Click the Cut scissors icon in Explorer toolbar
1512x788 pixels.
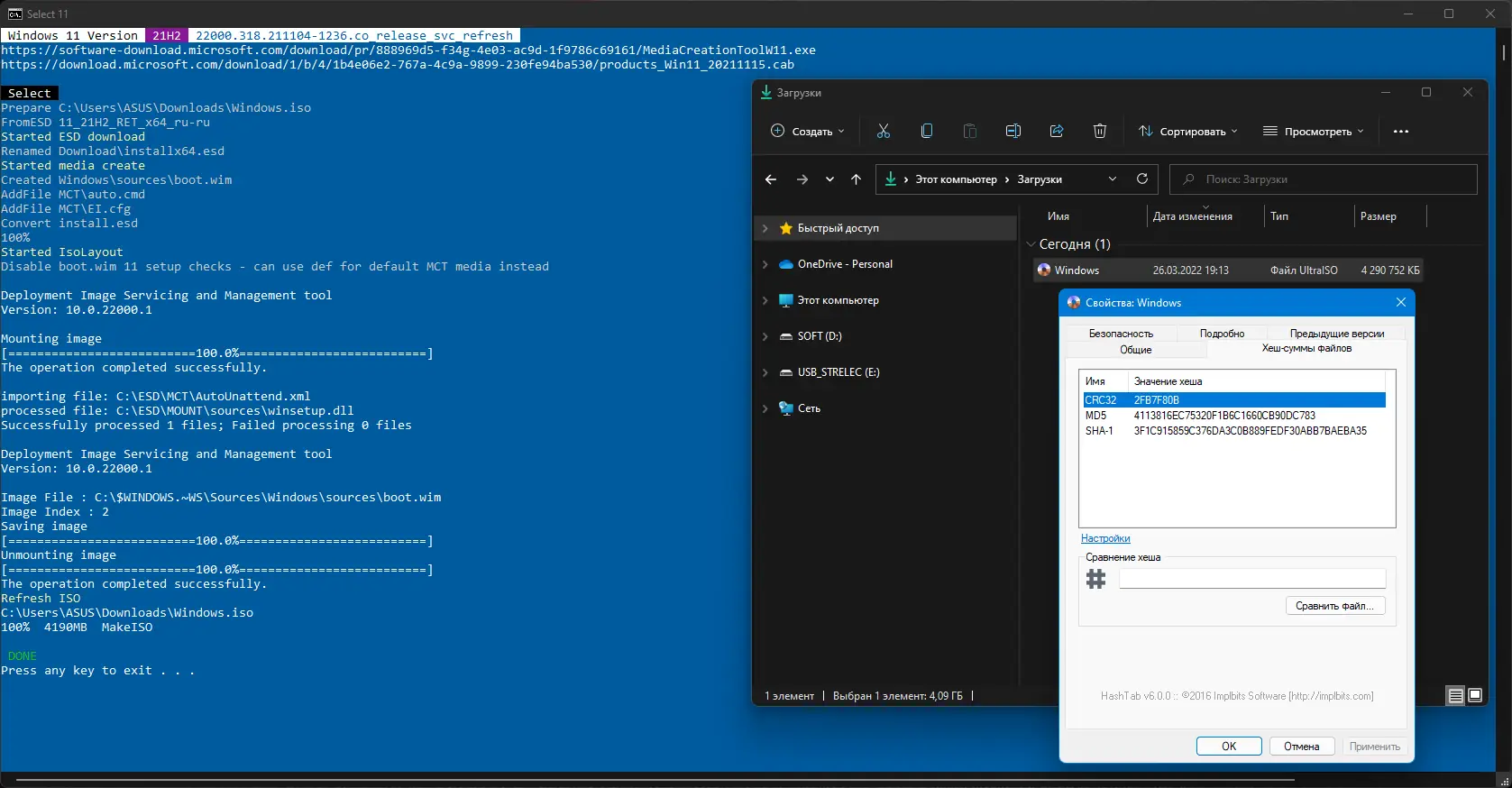[883, 131]
